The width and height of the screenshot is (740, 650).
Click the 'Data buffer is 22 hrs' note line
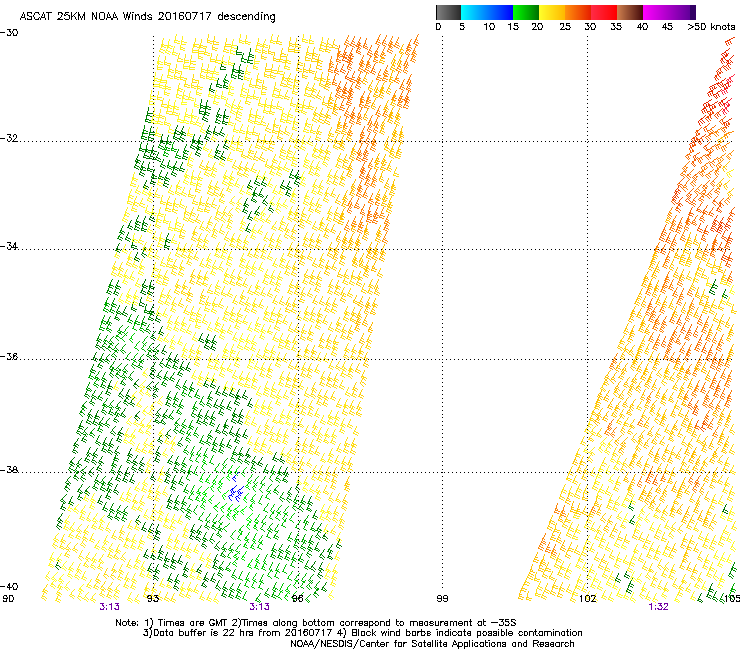click(362, 633)
